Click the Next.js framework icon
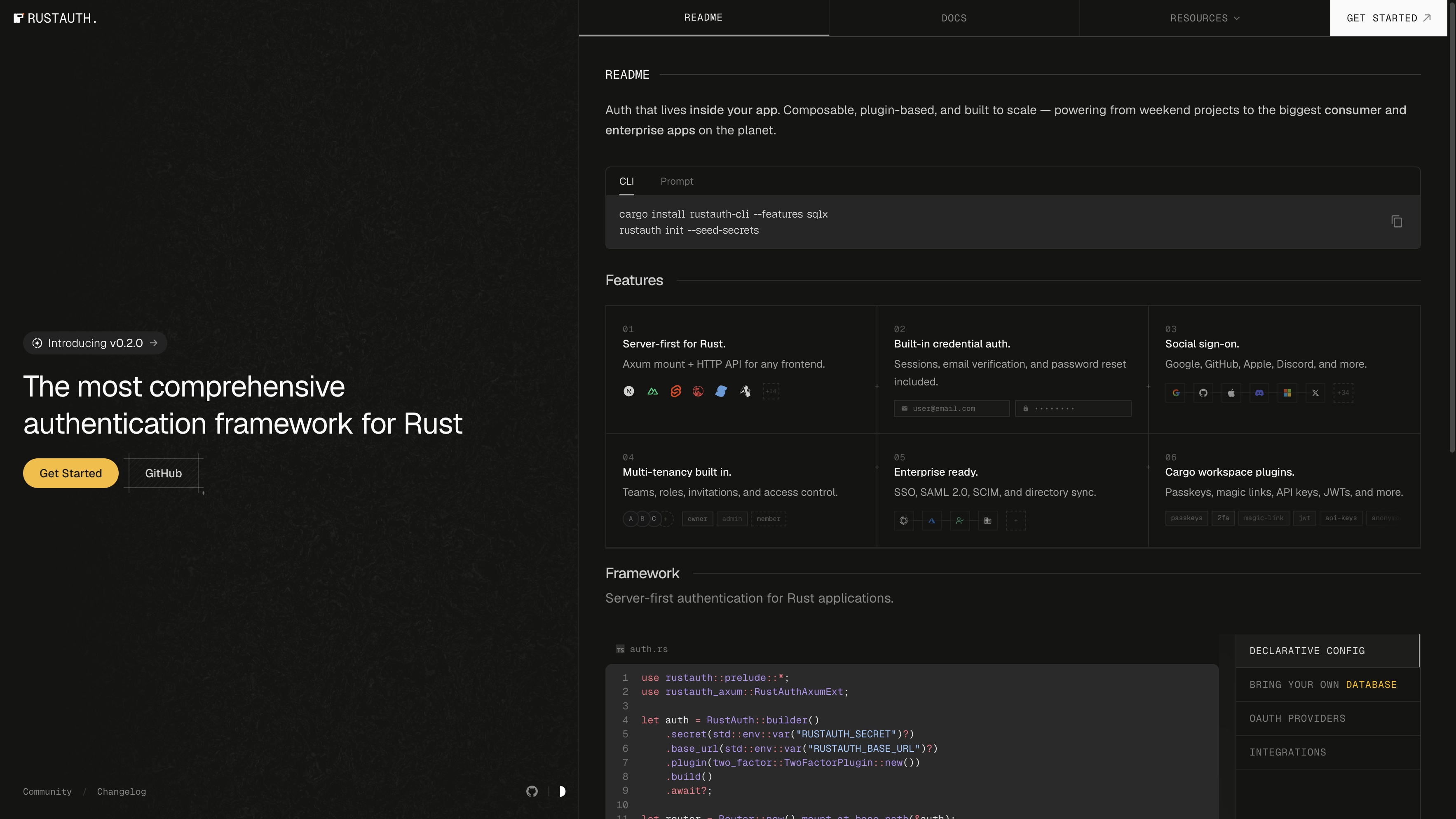Viewport: 1456px width, 819px height. coord(628,391)
